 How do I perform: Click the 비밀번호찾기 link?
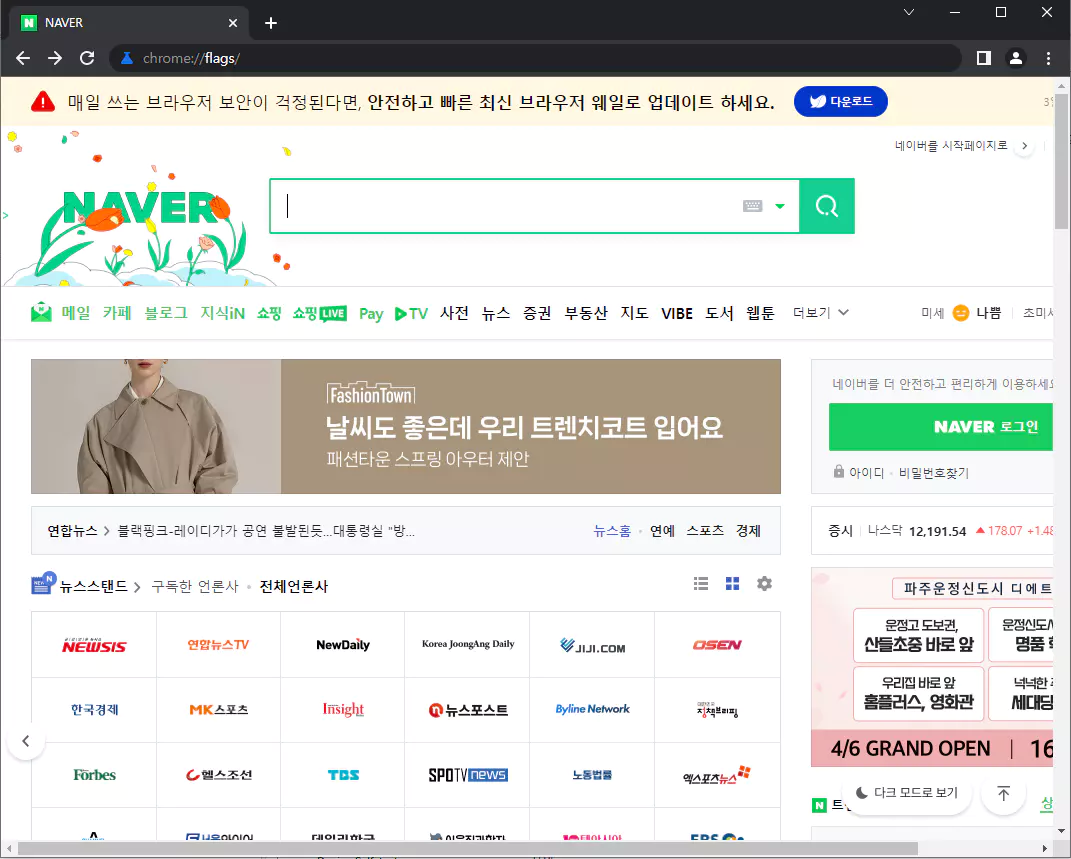pyautogui.click(x=934, y=473)
